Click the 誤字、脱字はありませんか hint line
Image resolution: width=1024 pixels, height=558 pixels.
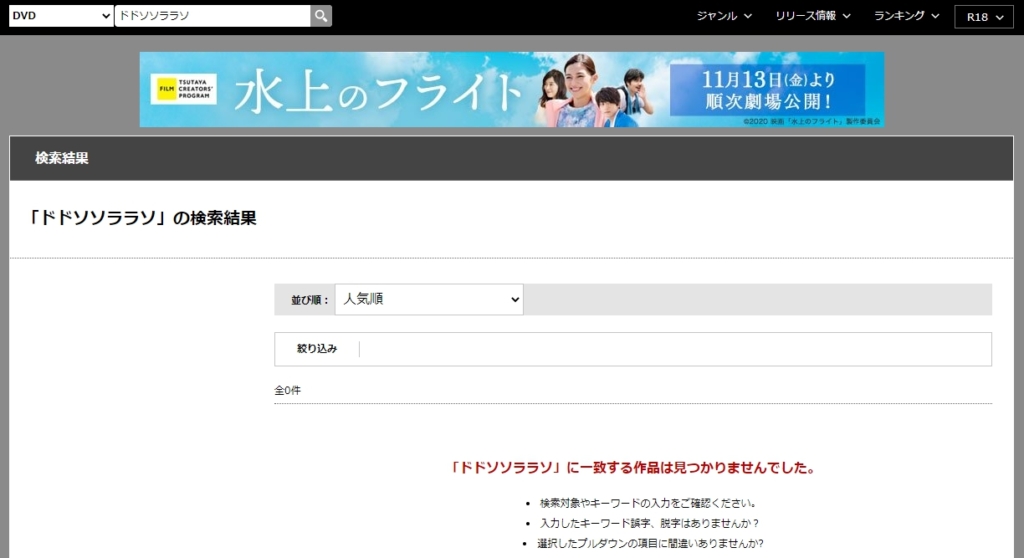[649, 523]
